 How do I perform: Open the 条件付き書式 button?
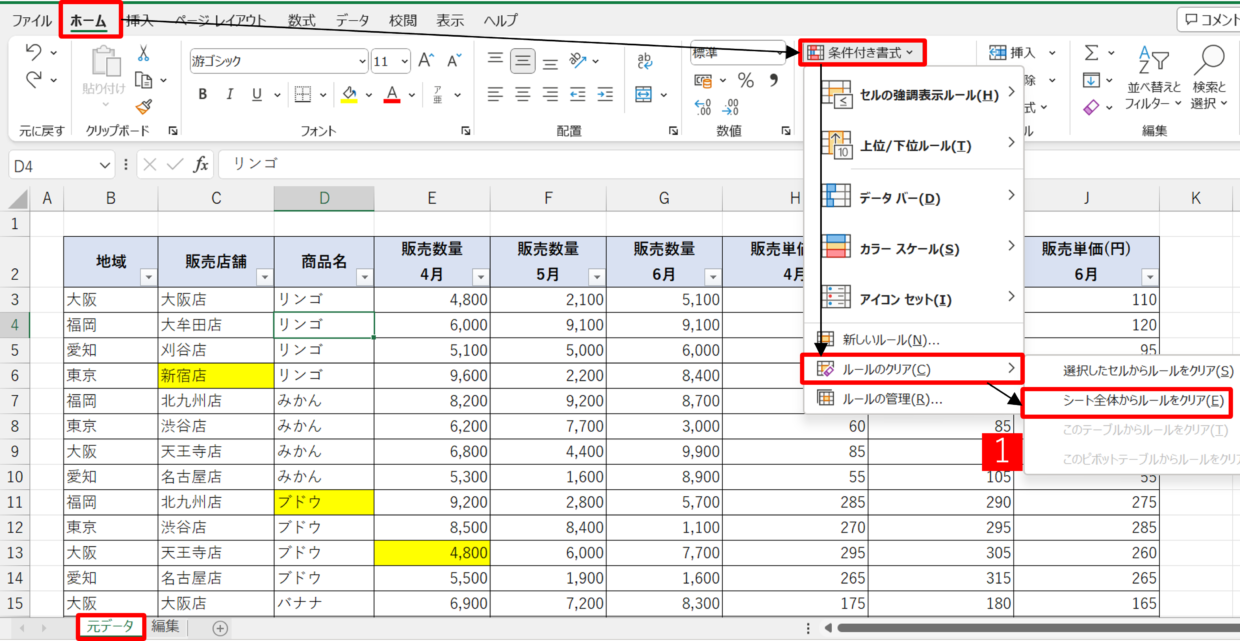pos(860,51)
